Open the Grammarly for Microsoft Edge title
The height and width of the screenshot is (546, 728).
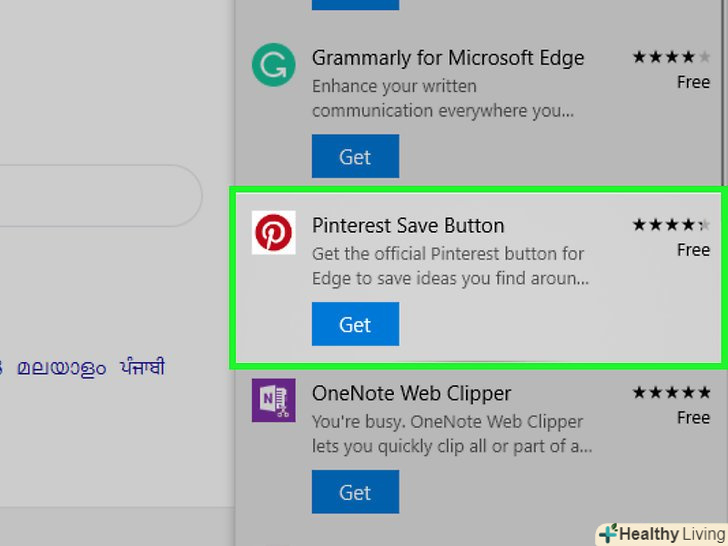click(x=448, y=58)
